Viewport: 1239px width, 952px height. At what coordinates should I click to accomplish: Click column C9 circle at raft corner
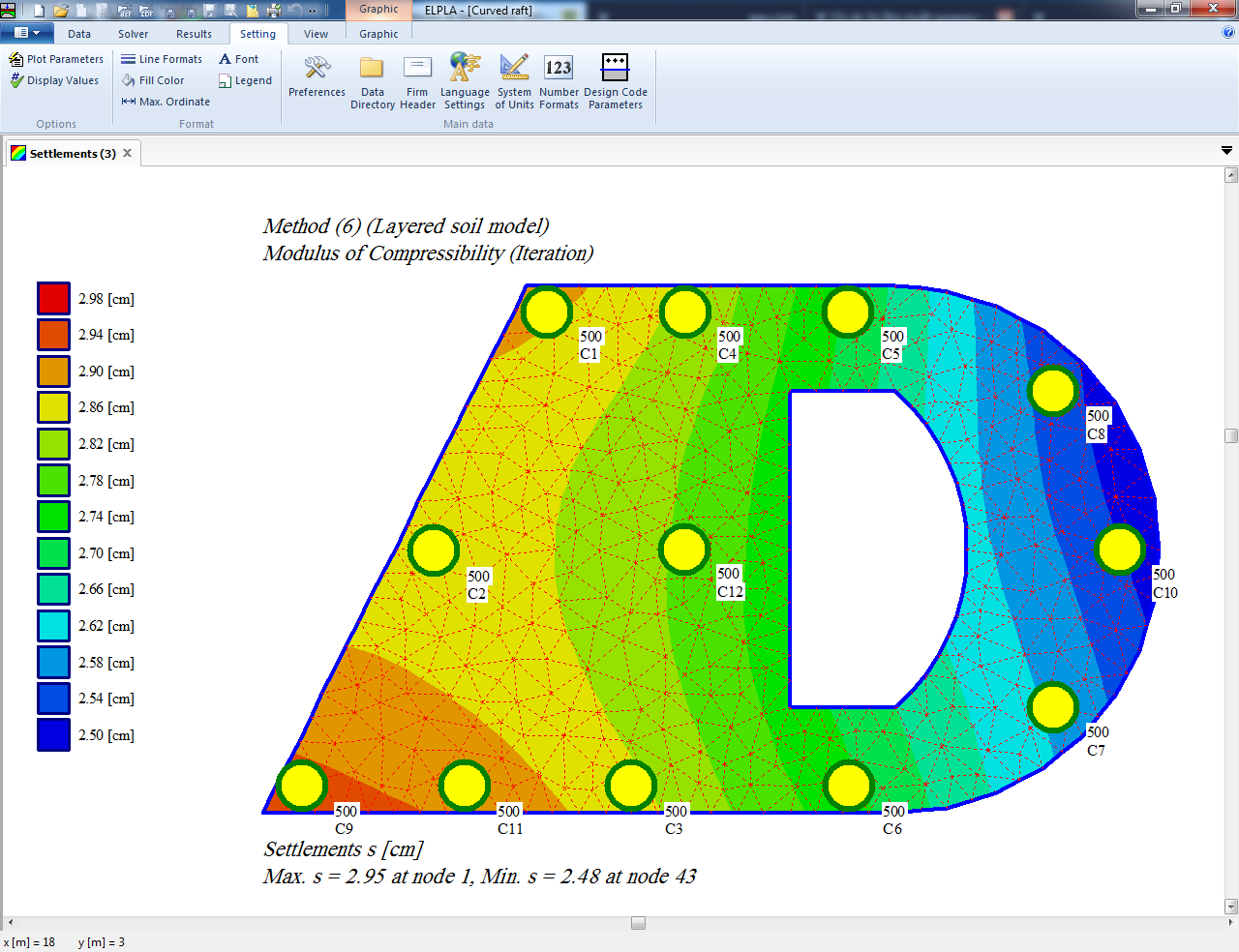point(302,786)
